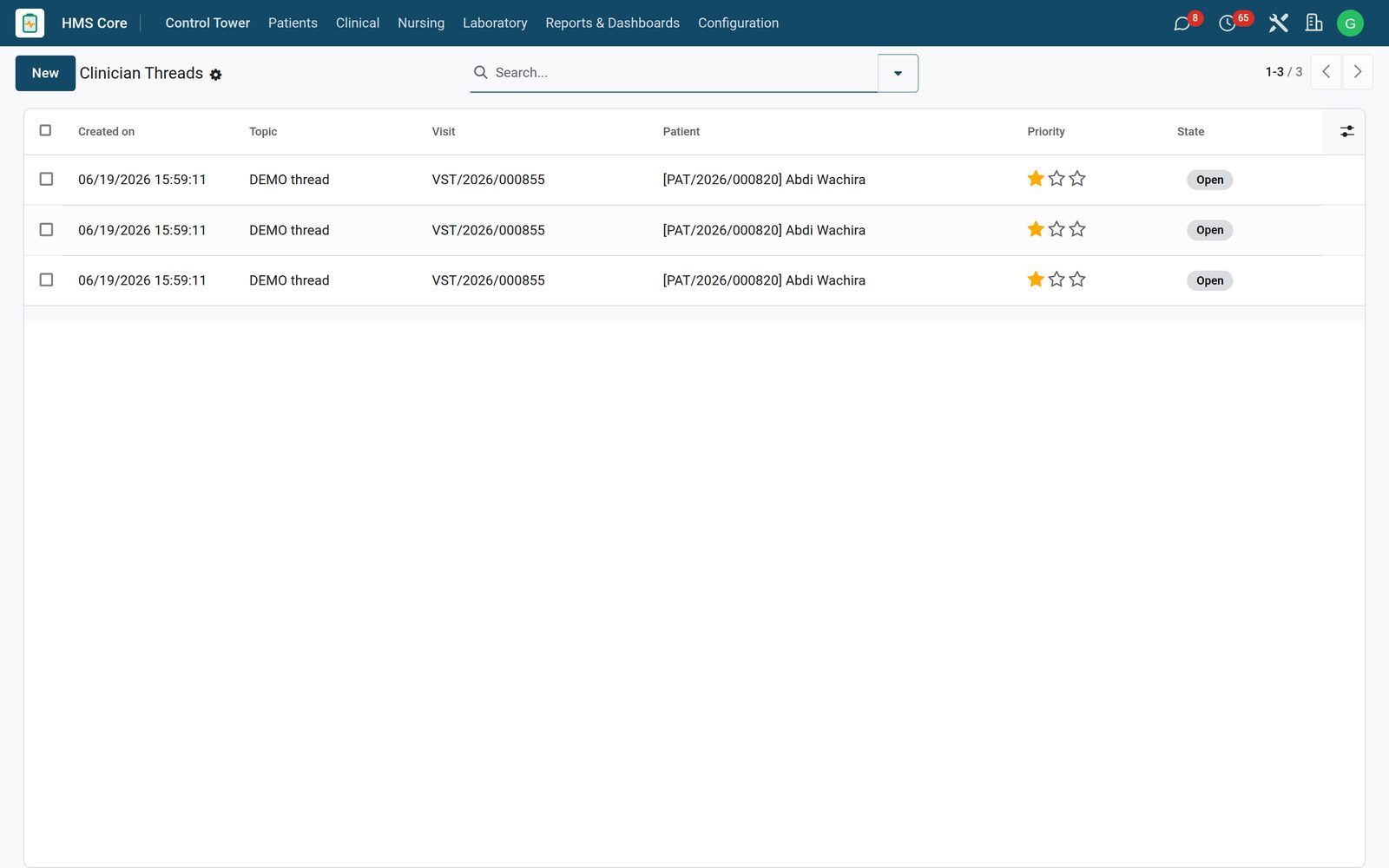The width and height of the screenshot is (1389, 868).
Task: Open the company building switcher icon
Action: click(x=1313, y=23)
